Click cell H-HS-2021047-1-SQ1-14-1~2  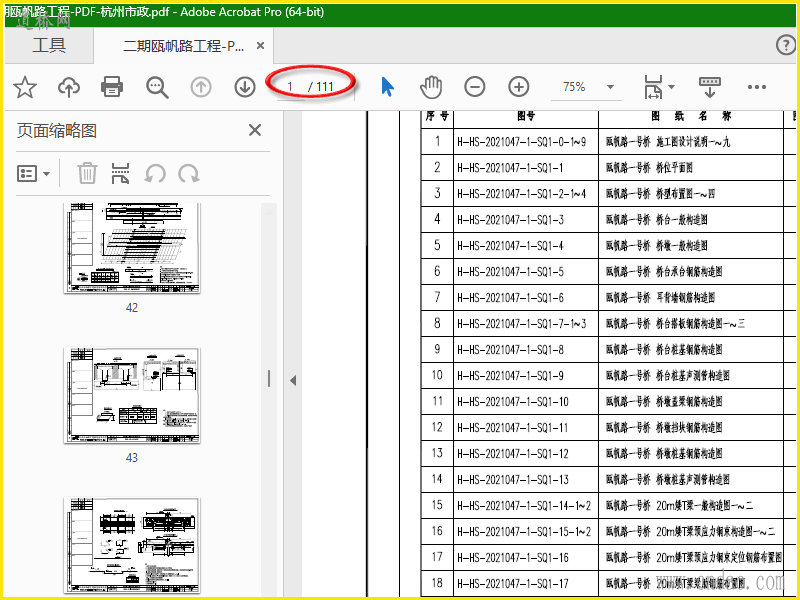point(526,506)
